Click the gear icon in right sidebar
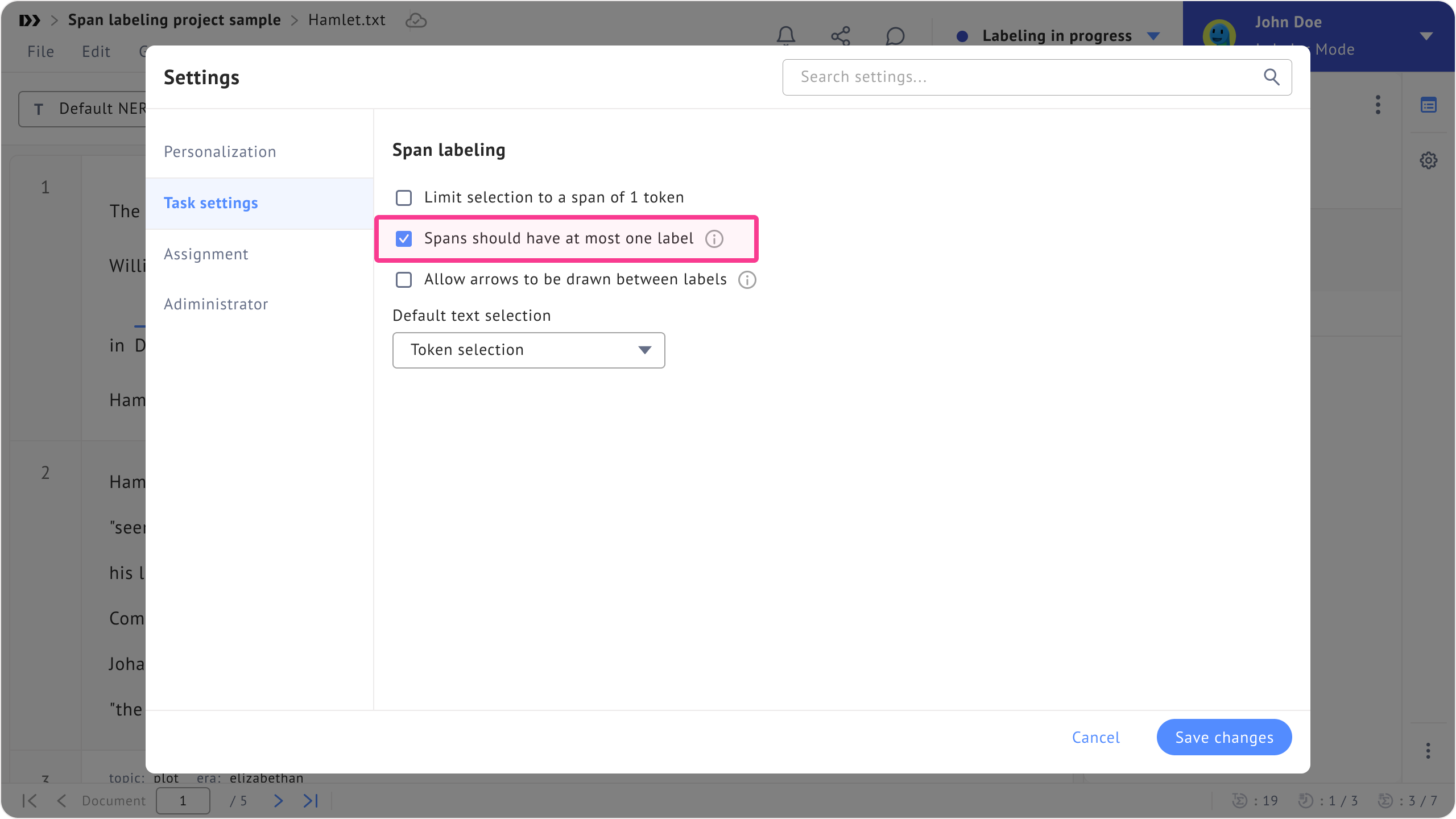1456x819 pixels. tap(1428, 160)
